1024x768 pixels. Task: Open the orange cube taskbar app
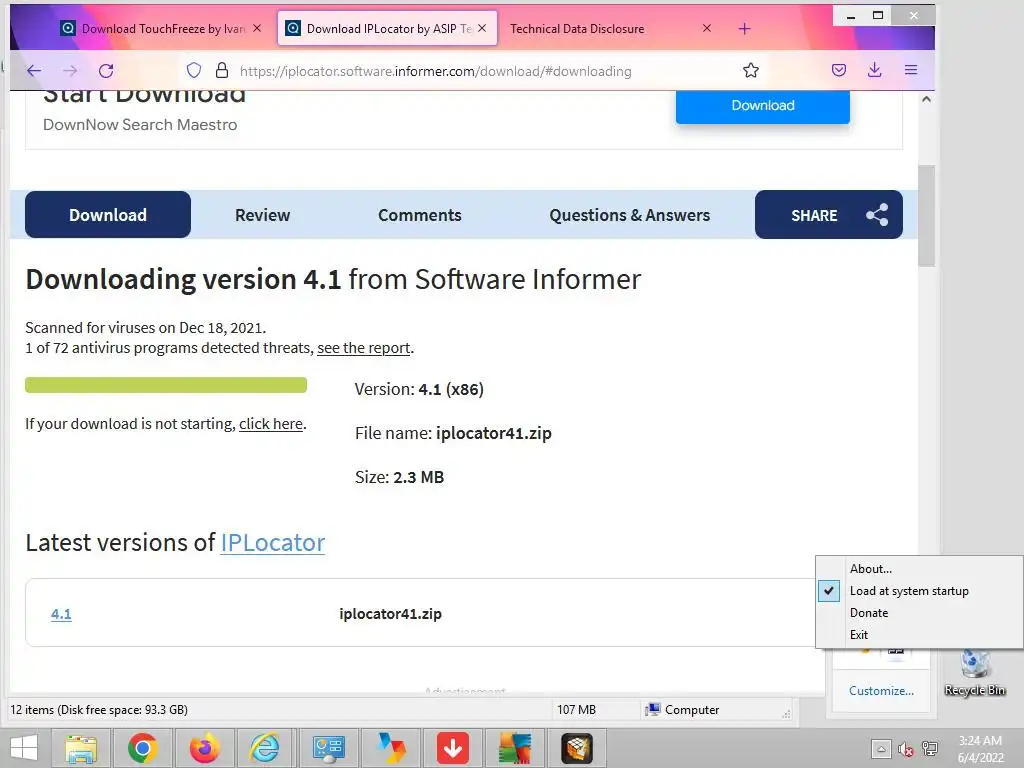(x=577, y=748)
